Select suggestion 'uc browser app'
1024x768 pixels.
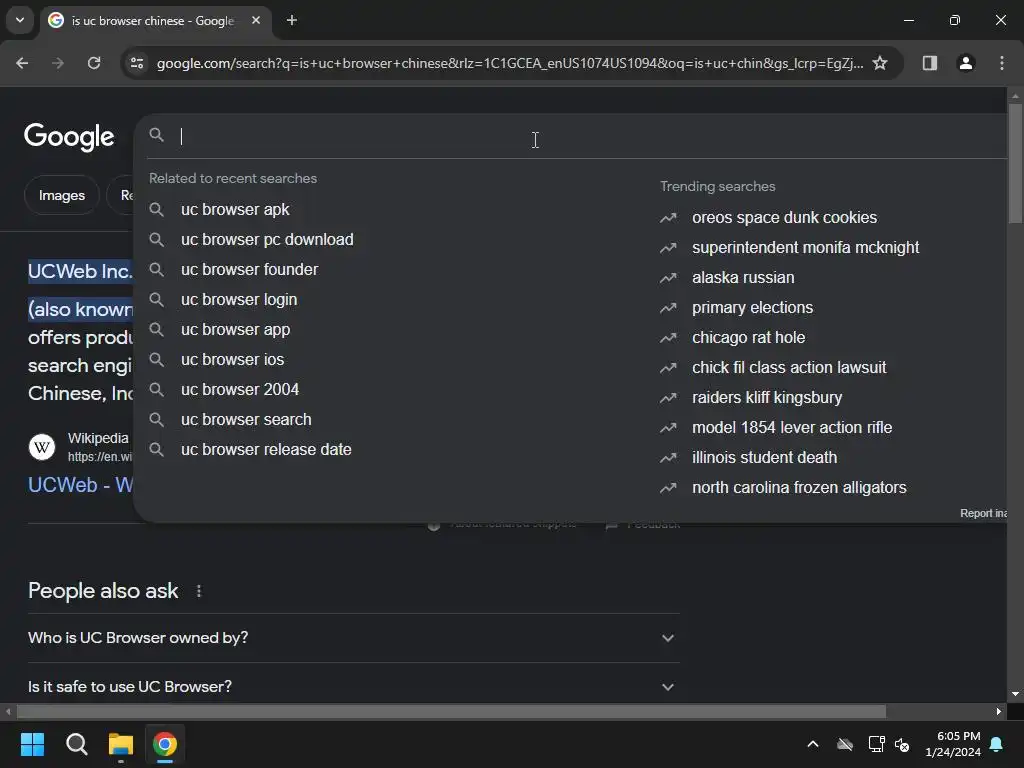pyautogui.click(x=235, y=330)
